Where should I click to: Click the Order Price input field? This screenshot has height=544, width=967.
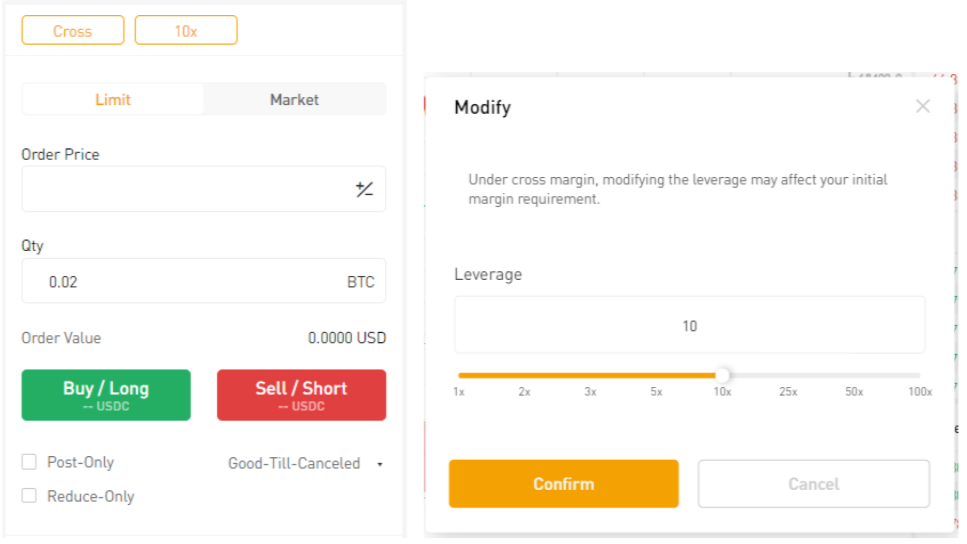[185, 189]
